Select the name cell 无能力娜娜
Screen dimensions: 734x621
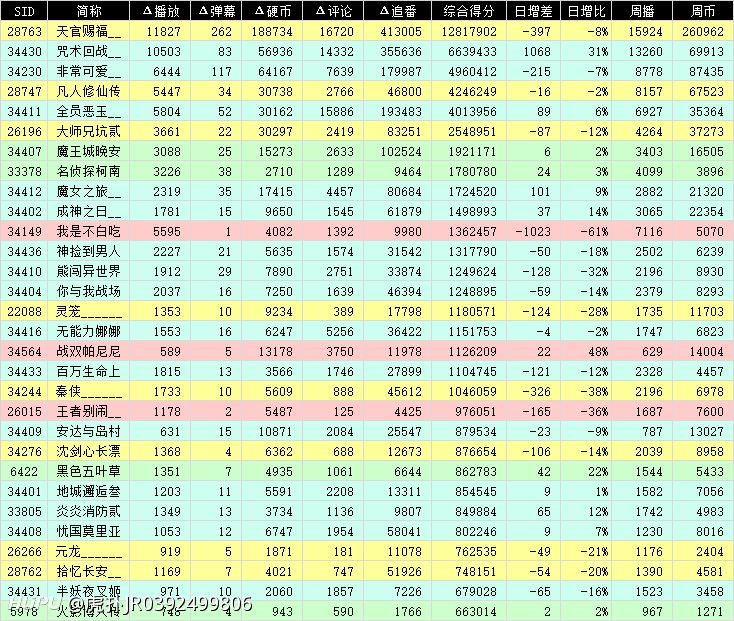point(88,331)
